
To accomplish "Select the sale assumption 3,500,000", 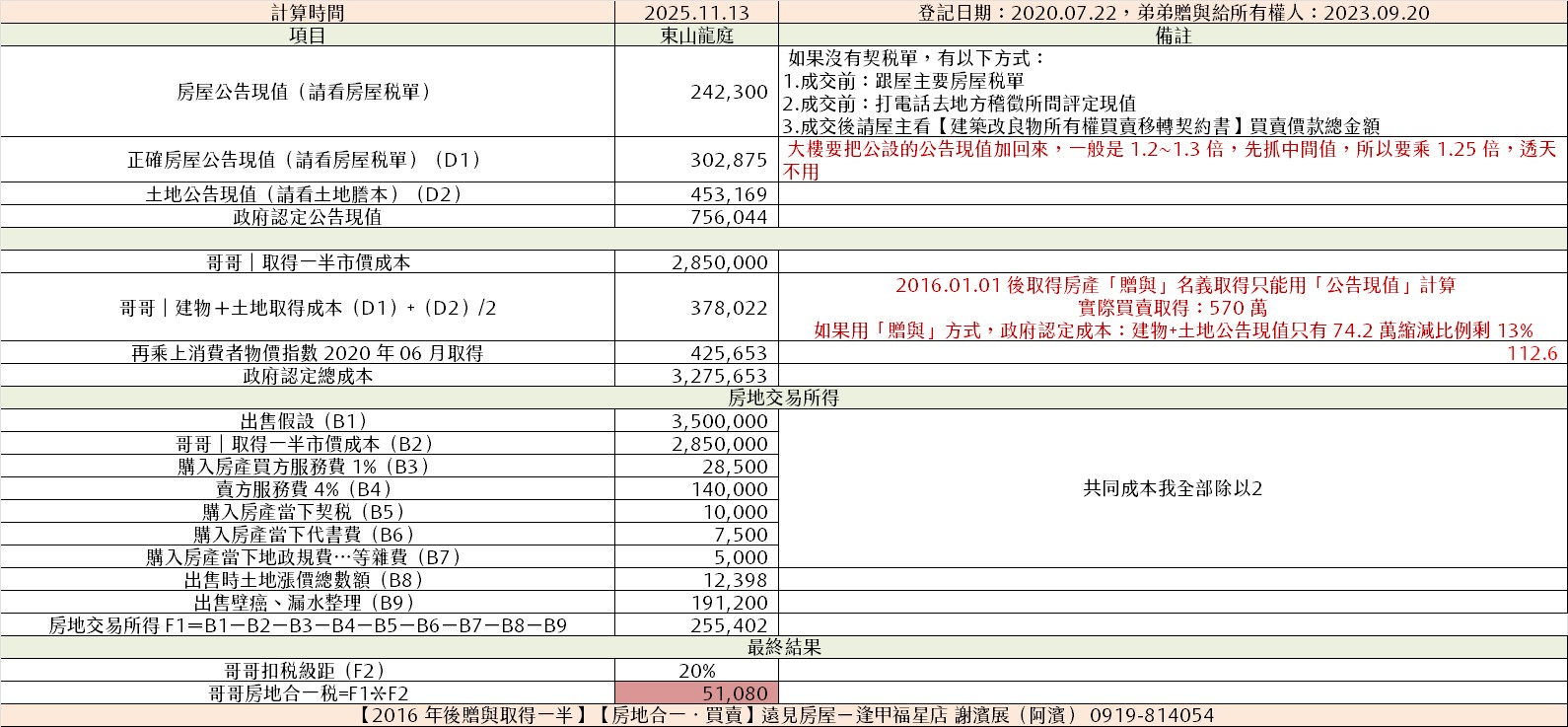I will point(719,421).
